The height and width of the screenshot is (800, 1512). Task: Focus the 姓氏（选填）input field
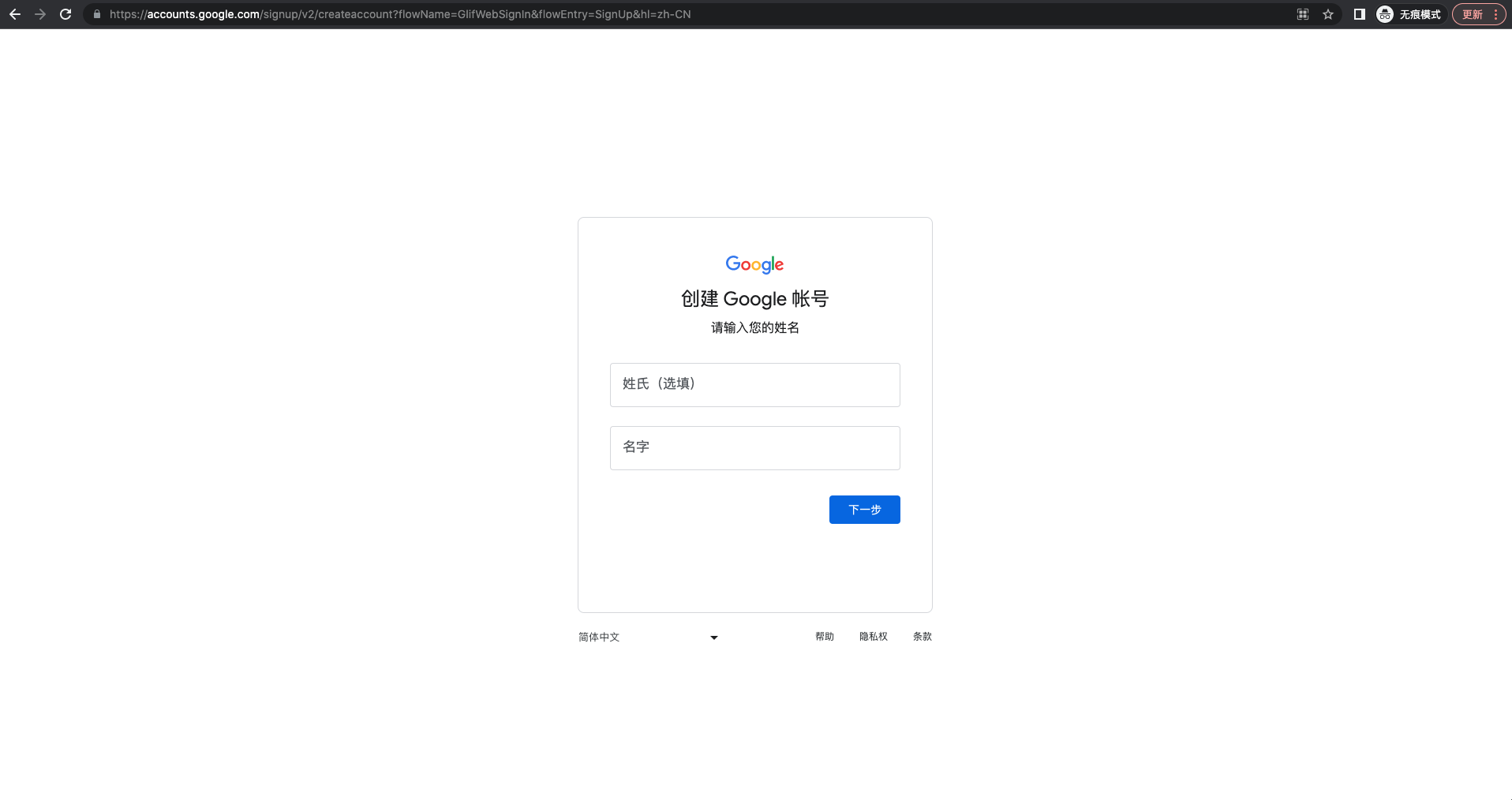(x=754, y=385)
